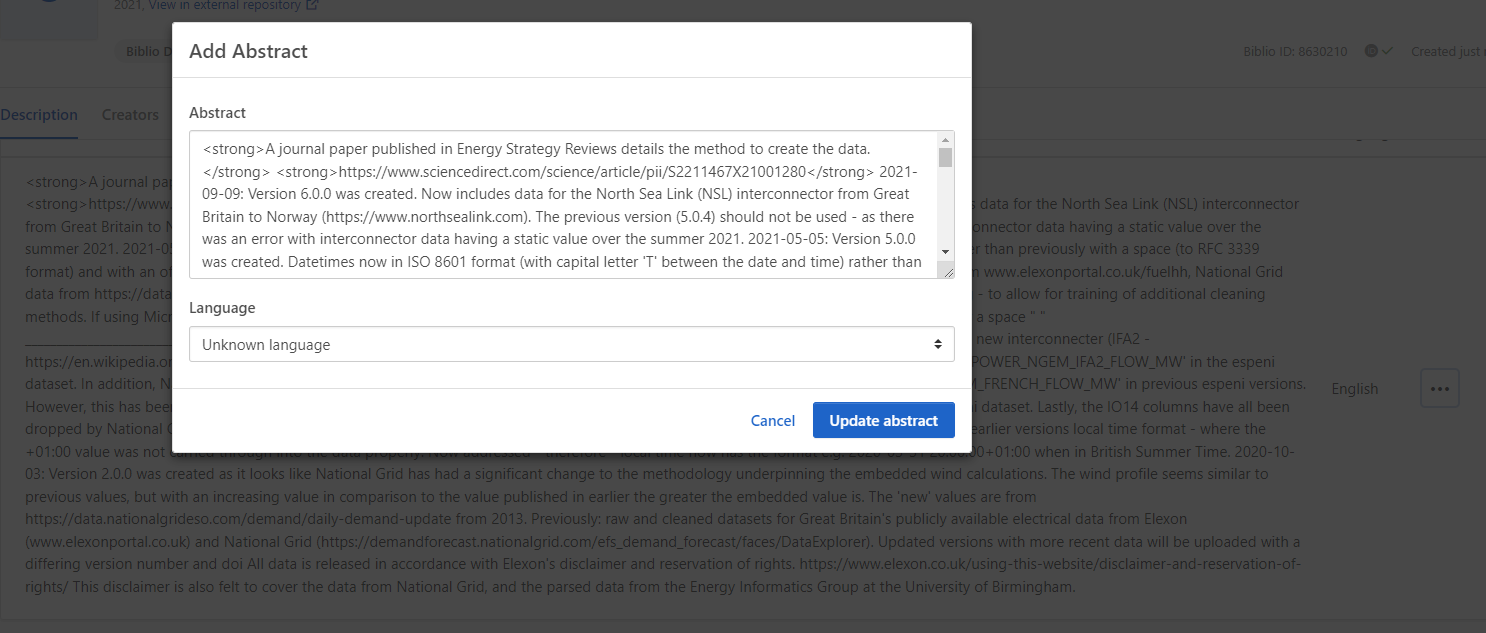Click the status icon next to Biblio ID
The height and width of the screenshot is (633, 1486).
(1371, 51)
